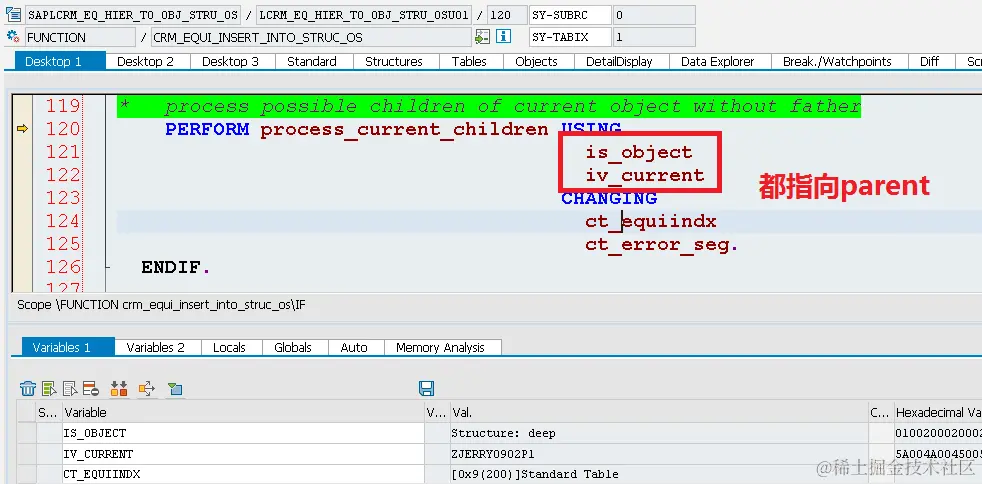
Task: Click line number 119 in the gutter
Action: (x=63, y=106)
